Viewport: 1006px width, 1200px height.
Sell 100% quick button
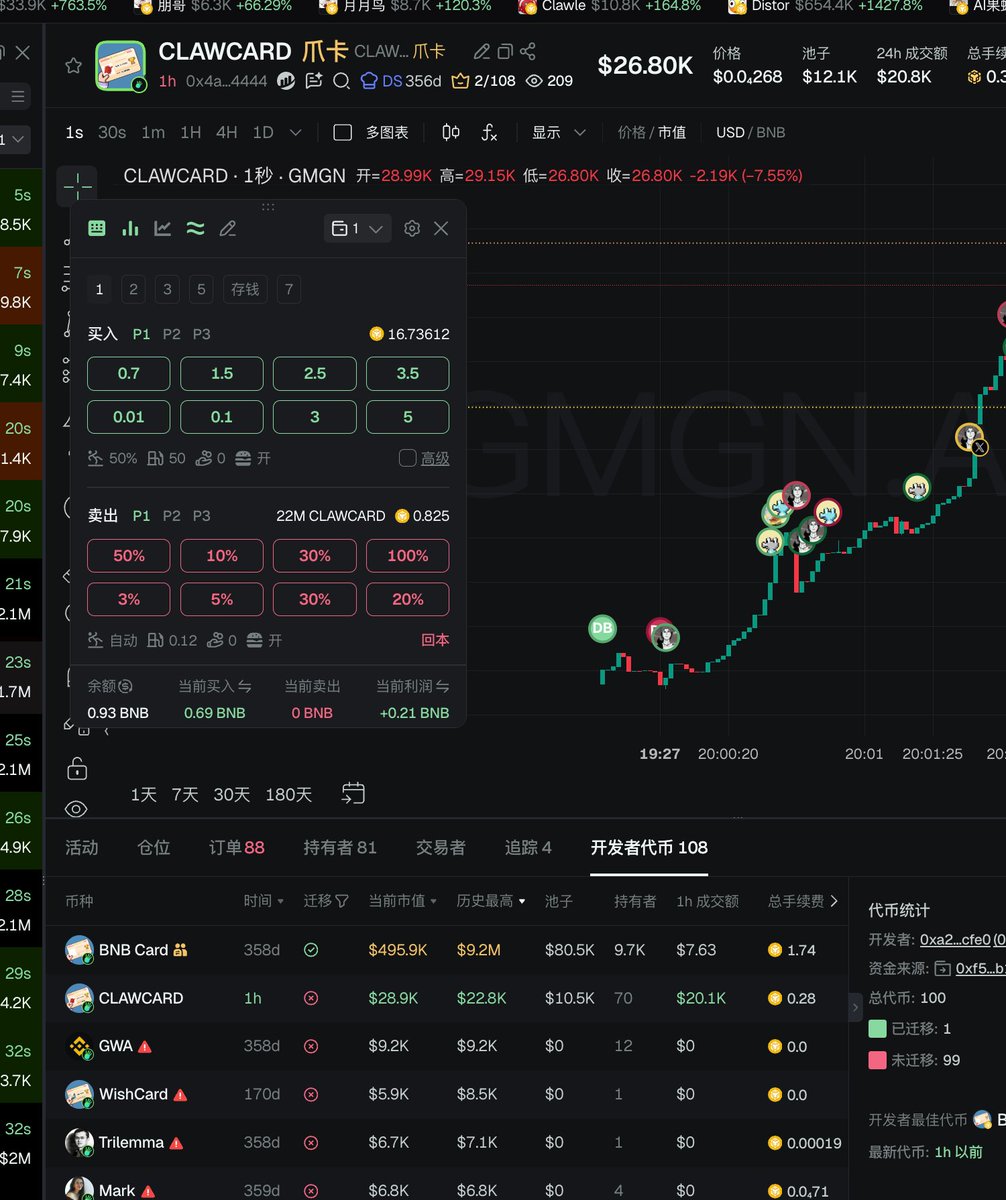tap(407, 555)
